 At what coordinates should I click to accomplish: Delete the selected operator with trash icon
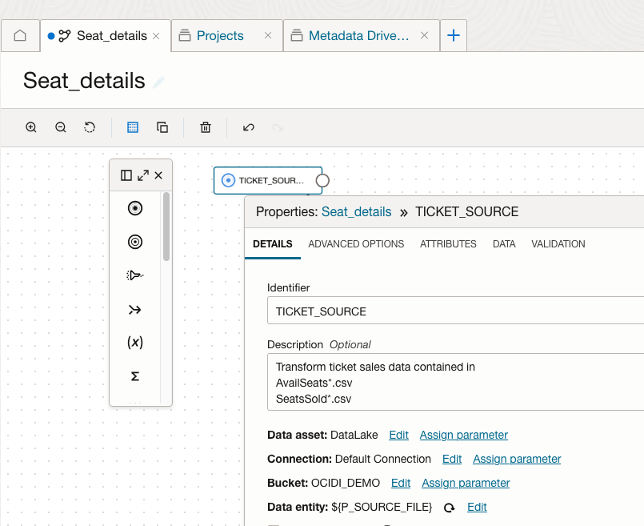pos(205,127)
